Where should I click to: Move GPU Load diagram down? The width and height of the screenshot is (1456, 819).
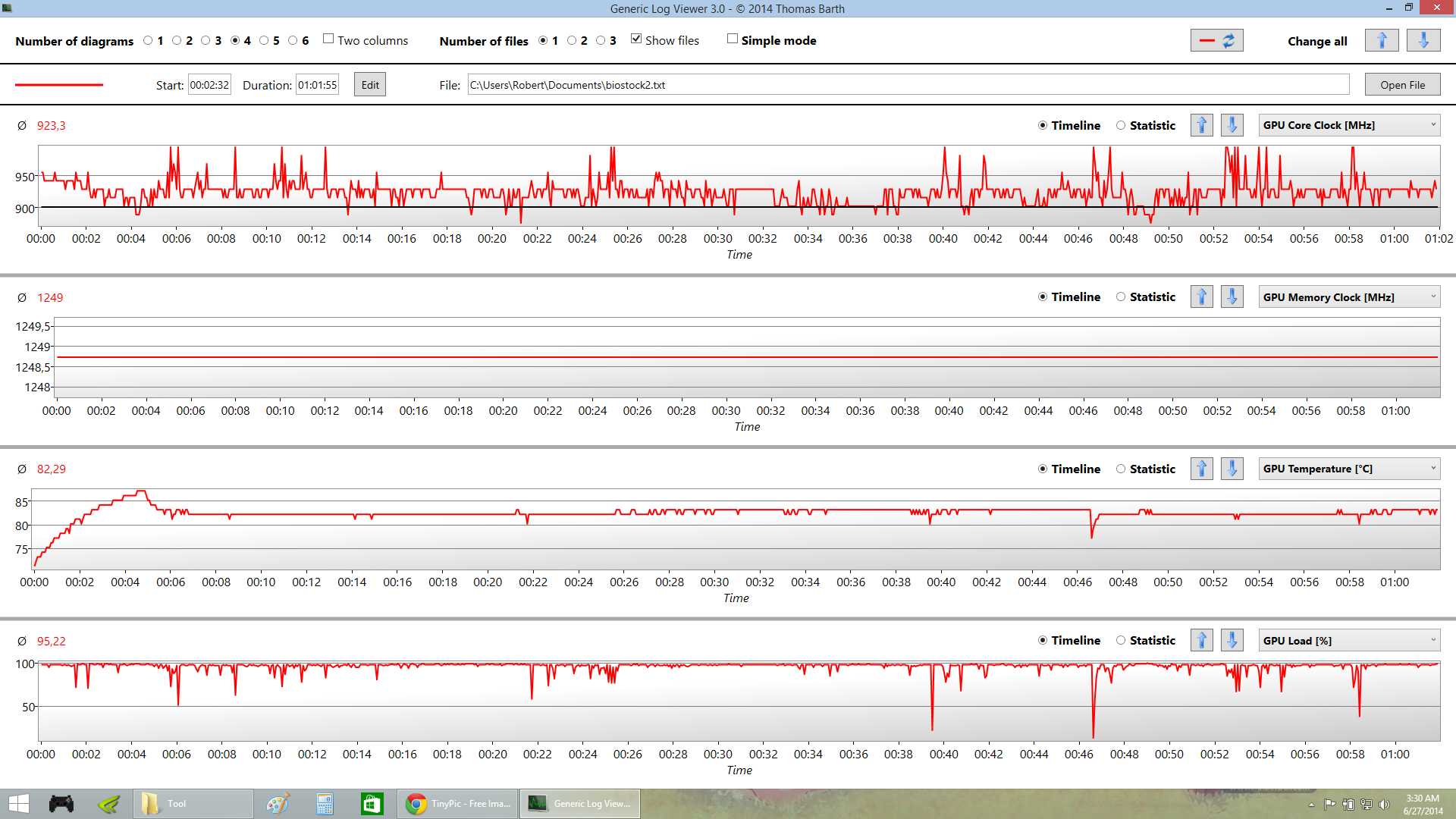coord(1232,641)
